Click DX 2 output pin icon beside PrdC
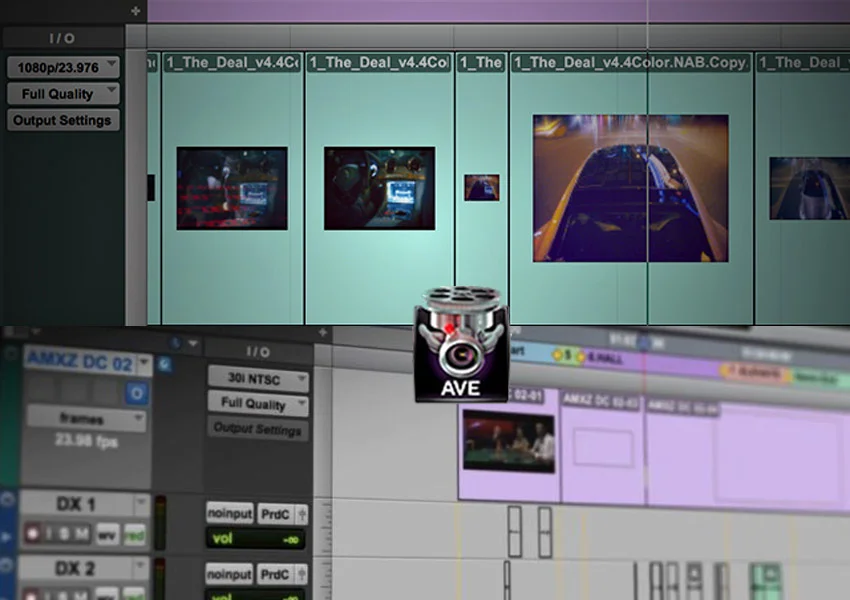 302,574
